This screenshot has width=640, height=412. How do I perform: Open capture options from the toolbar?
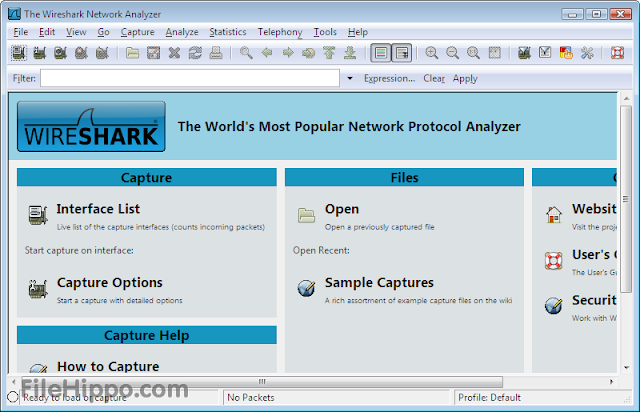(40, 53)
